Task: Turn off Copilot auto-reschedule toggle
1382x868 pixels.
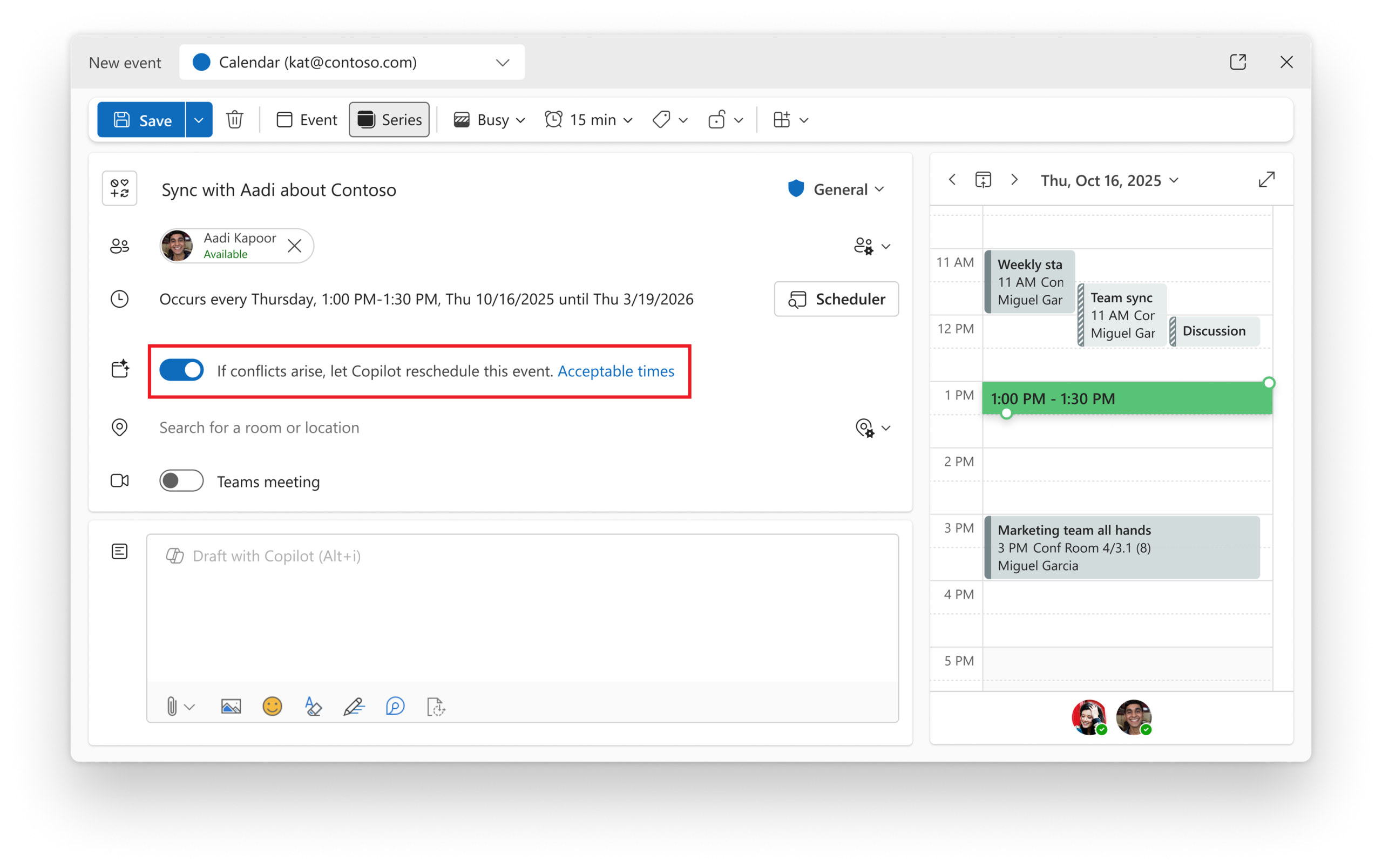Action: point(181,371)
